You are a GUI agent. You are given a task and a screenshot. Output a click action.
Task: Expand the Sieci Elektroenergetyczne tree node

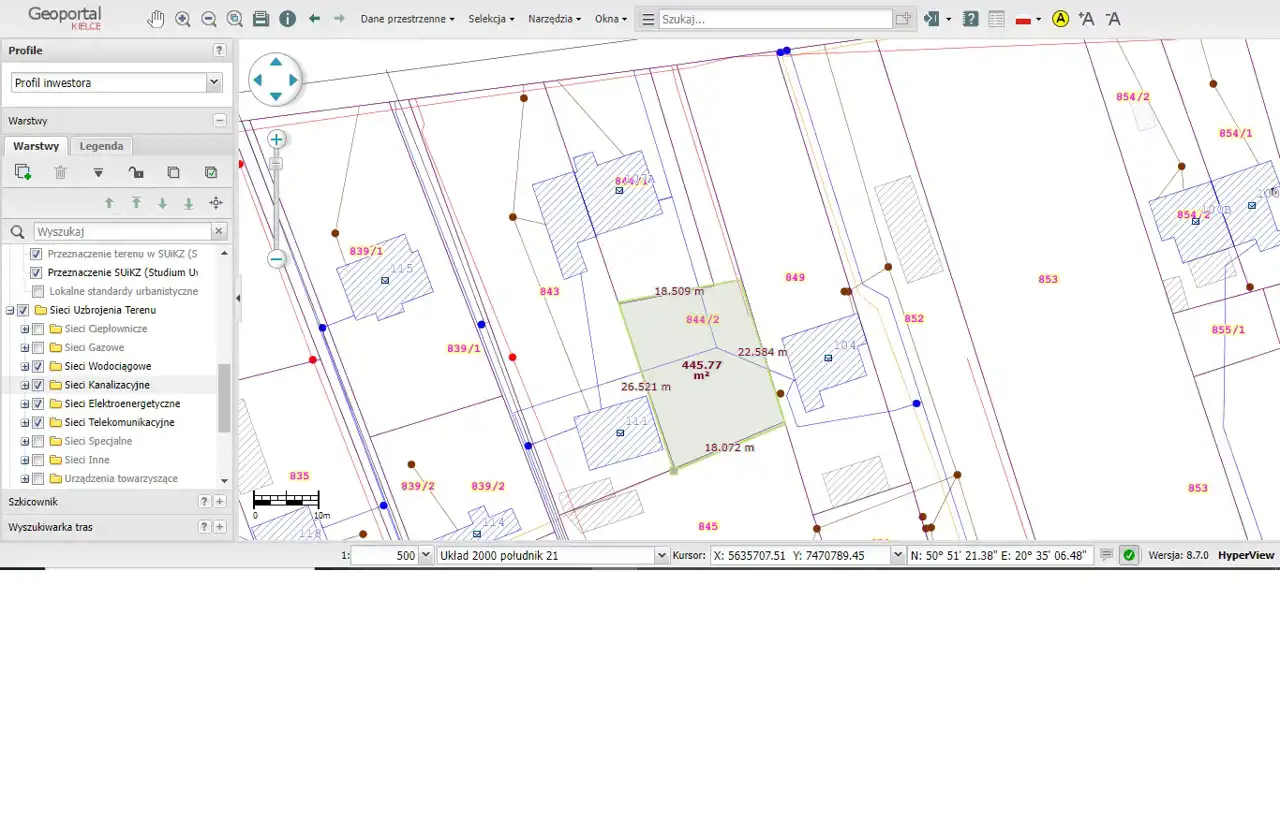click(25, 404)
